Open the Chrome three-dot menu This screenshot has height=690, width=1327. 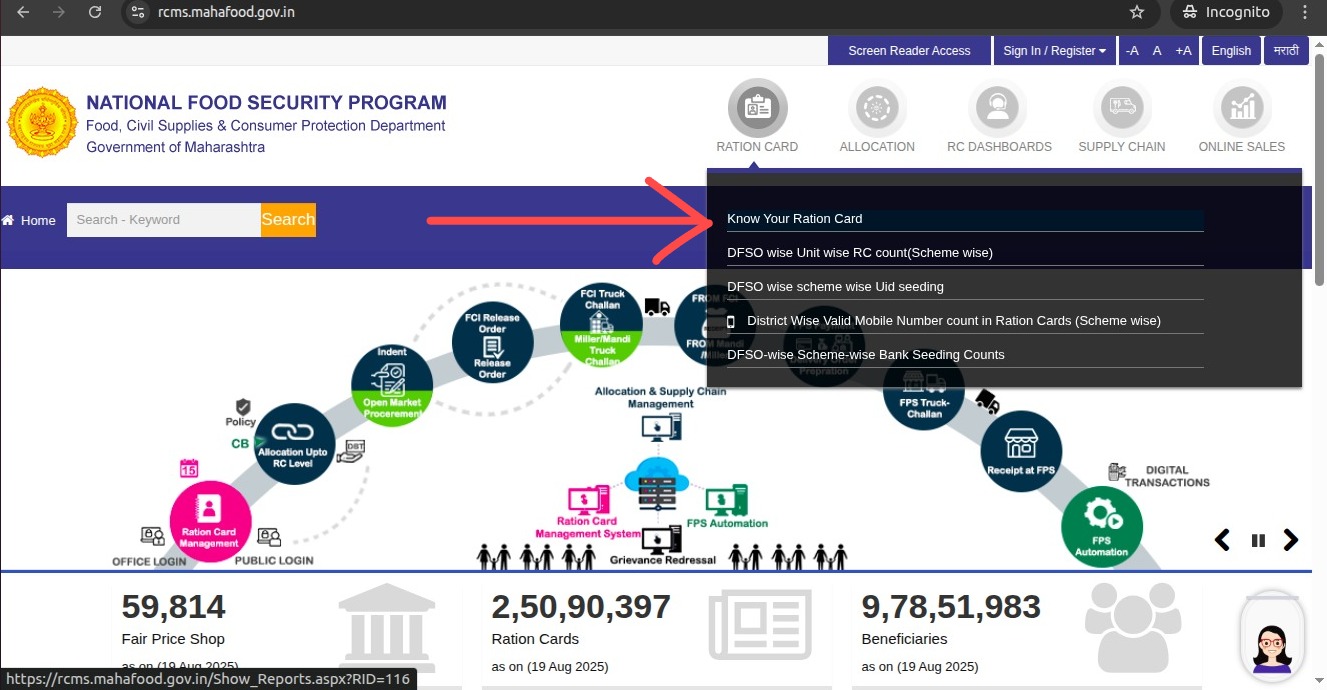1304,12
